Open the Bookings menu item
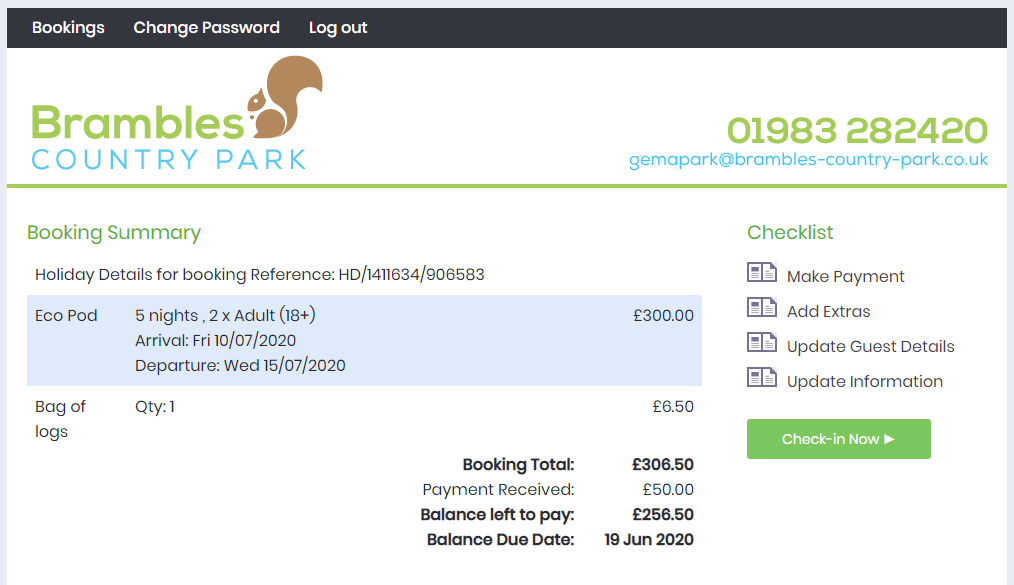The height and width of the screenshot is (585, 1014). [x=68, y=28]
